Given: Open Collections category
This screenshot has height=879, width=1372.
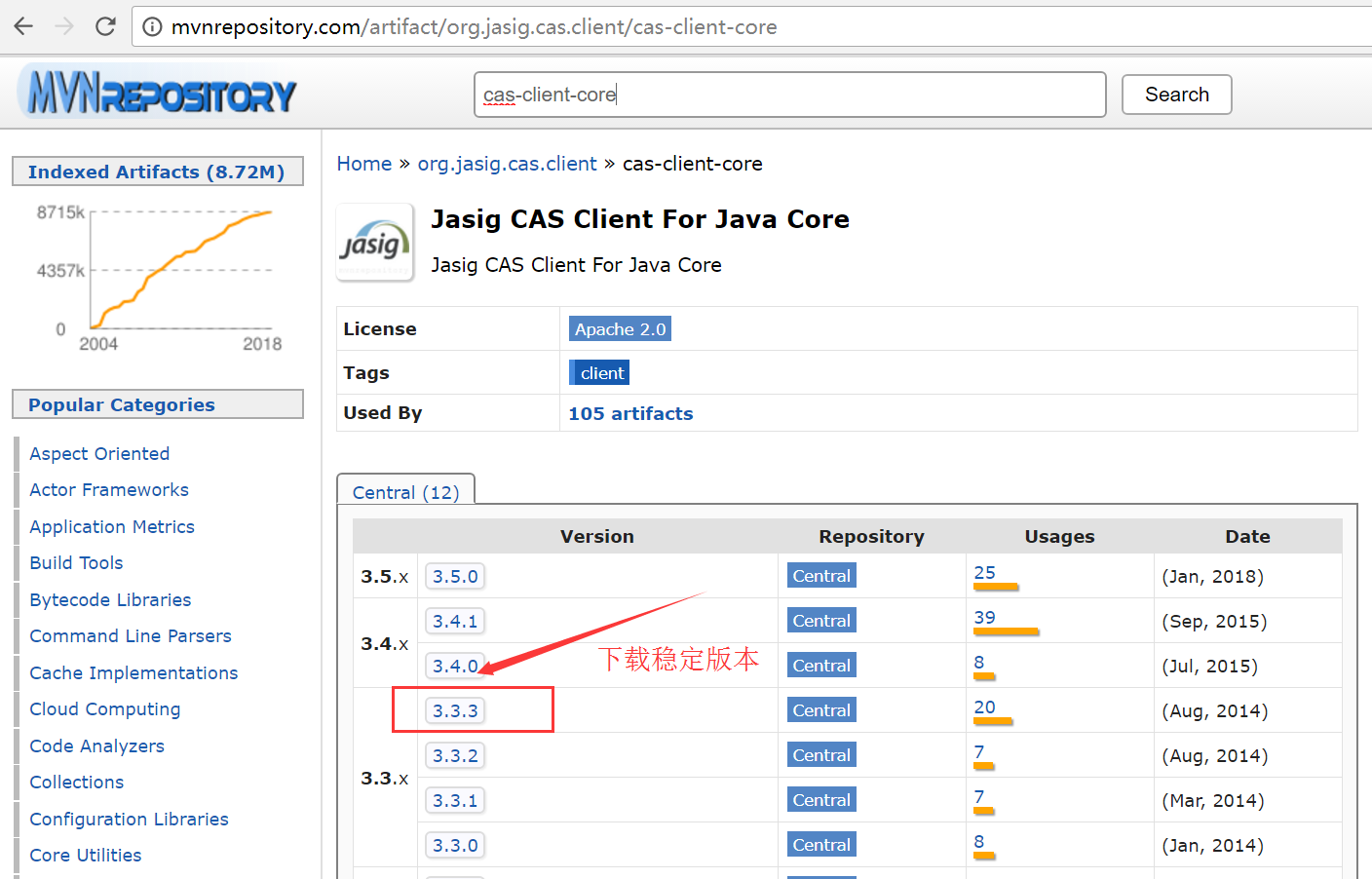Looking at the screenshot, I should pos(77,782).
